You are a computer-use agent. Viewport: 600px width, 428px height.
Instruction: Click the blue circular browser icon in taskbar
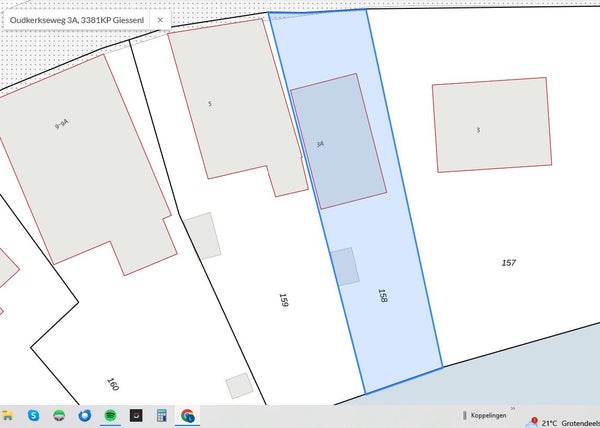[85, 415]
